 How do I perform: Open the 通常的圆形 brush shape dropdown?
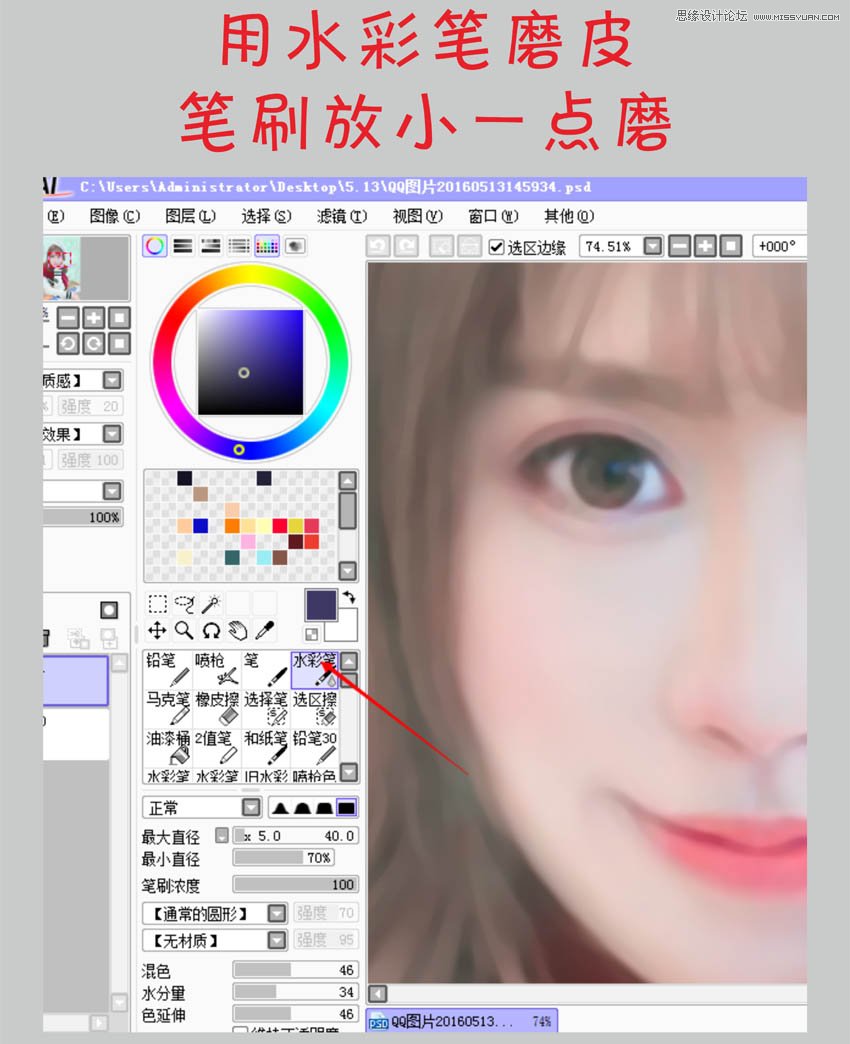click(x=277, y=913)
